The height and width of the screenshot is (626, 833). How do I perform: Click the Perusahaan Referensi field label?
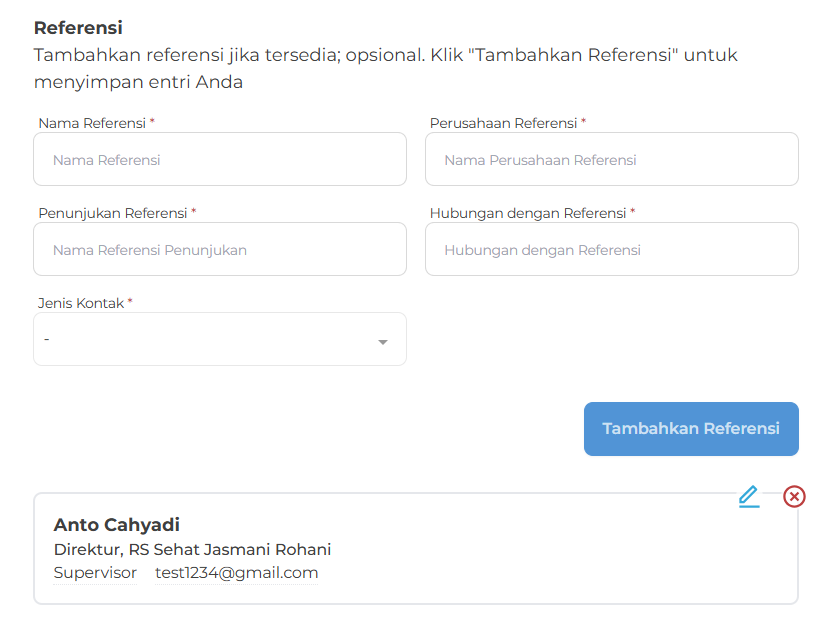[x=503, y=123]
